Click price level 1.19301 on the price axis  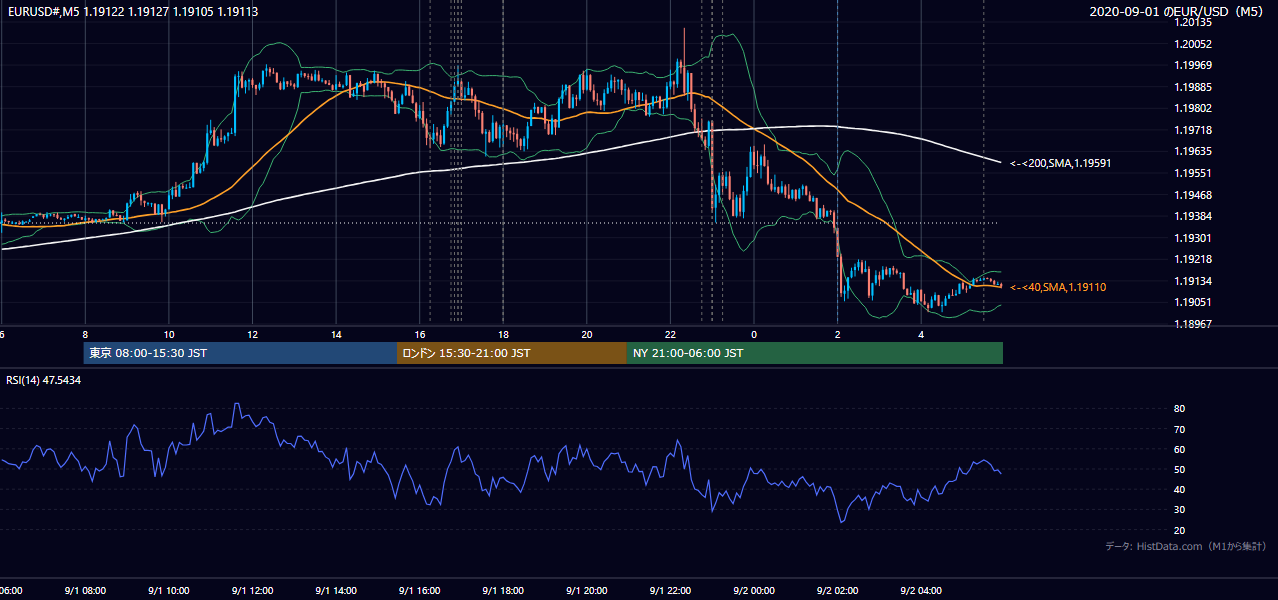tap(1193, 238)
